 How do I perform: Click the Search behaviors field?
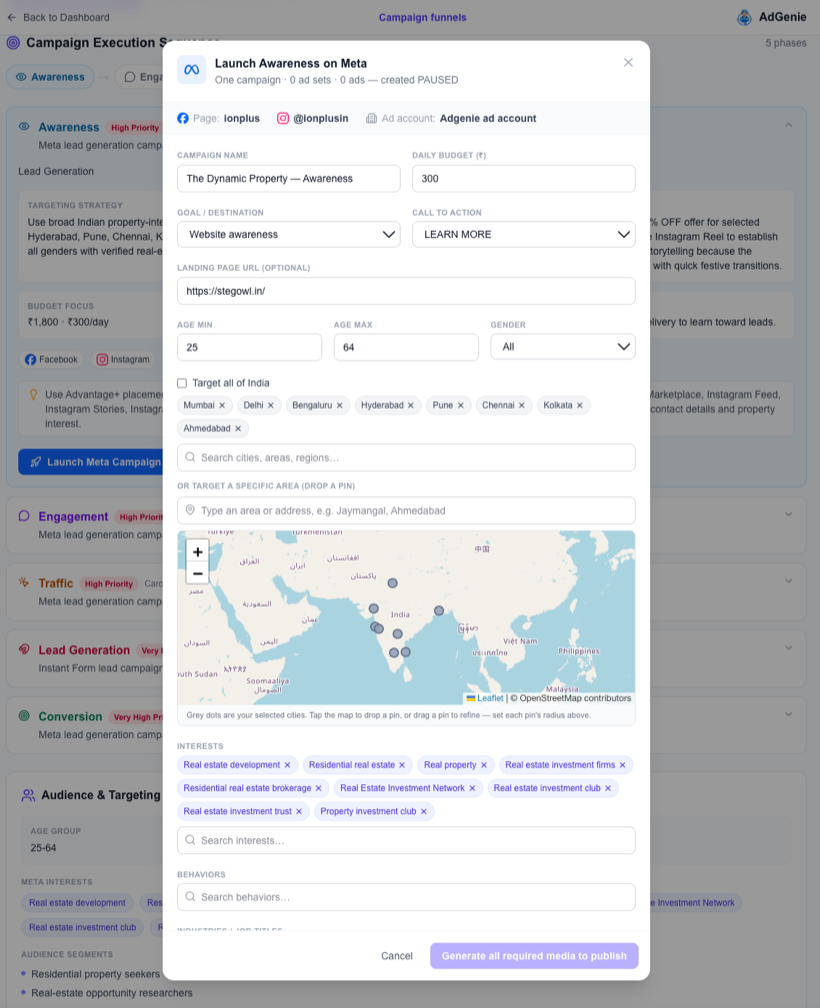click(x=406, y=897)
